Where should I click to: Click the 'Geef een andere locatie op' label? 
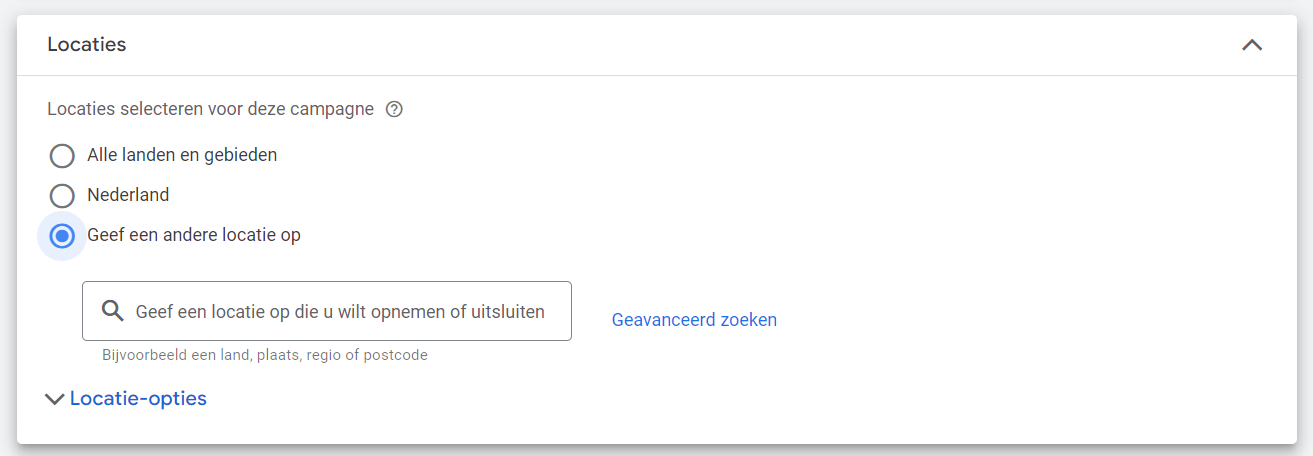tap(194, 235)
